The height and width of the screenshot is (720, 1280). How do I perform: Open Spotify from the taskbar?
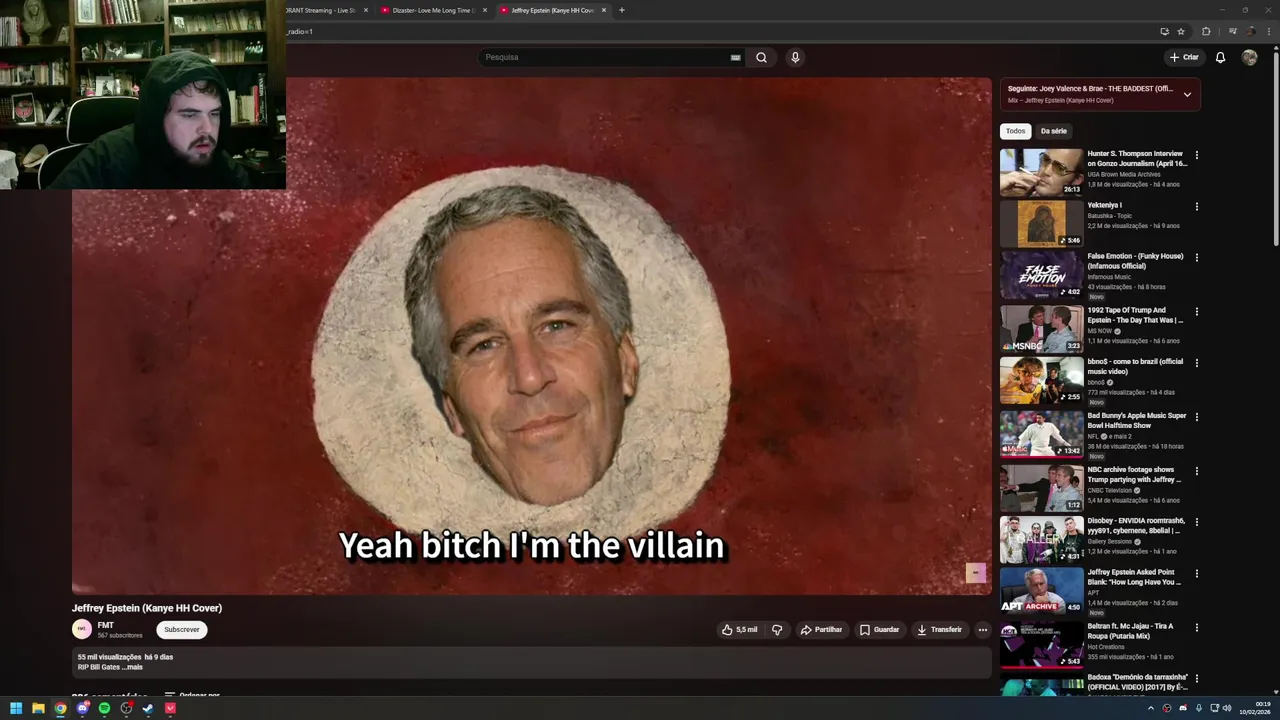click(x=104, y=708)
